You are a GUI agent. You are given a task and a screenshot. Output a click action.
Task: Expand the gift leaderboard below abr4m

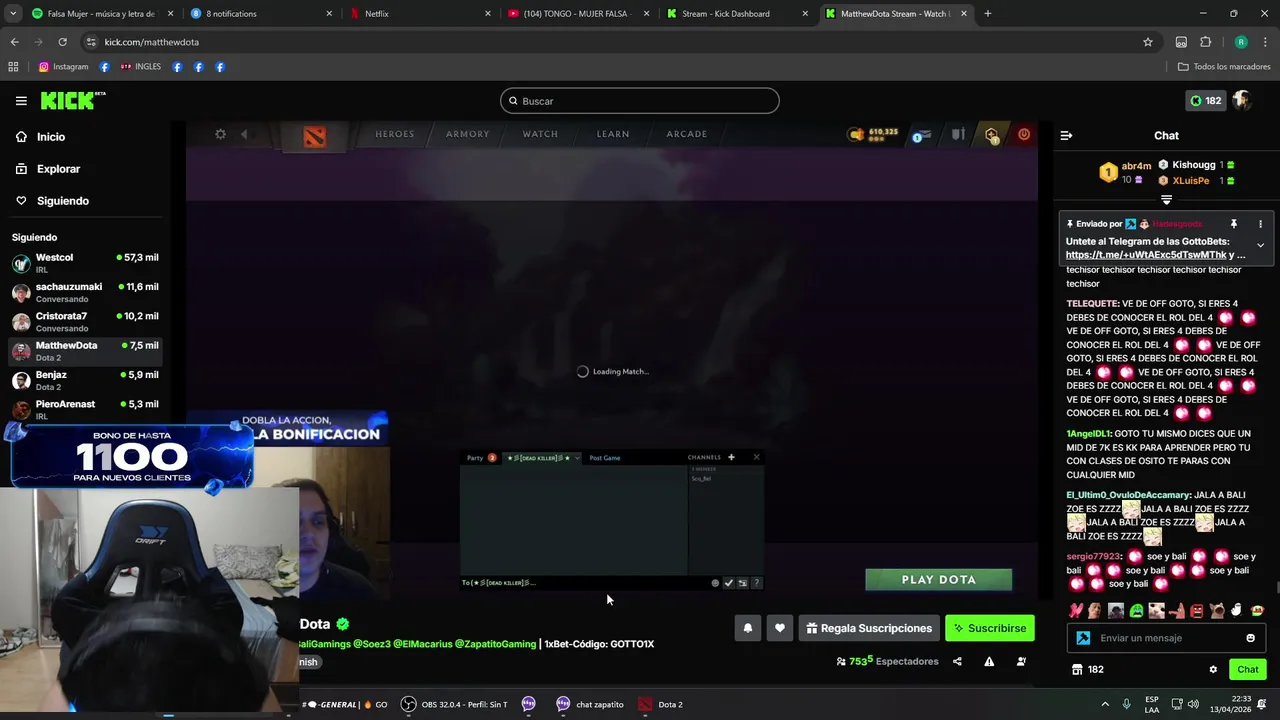coord(1166,200)
